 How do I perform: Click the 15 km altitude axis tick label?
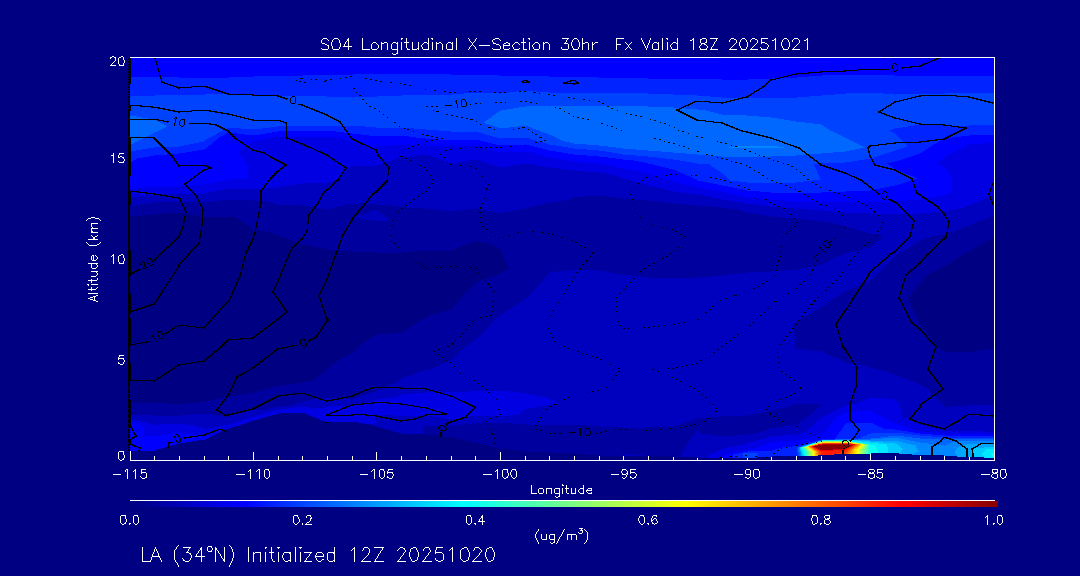click(x=118, y=158)
